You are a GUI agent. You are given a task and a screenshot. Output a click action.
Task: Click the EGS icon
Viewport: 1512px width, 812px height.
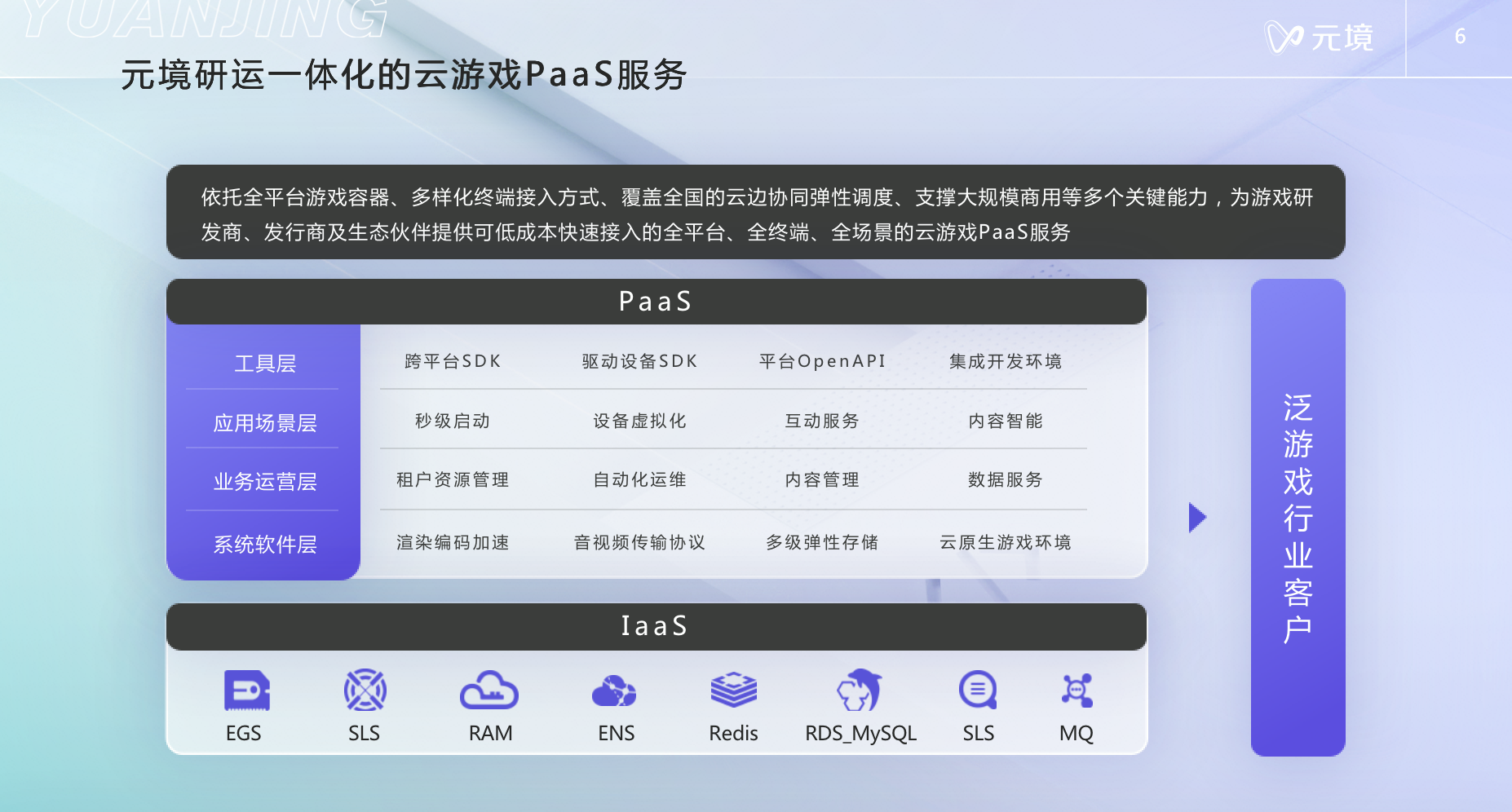[x=246, y=691]
